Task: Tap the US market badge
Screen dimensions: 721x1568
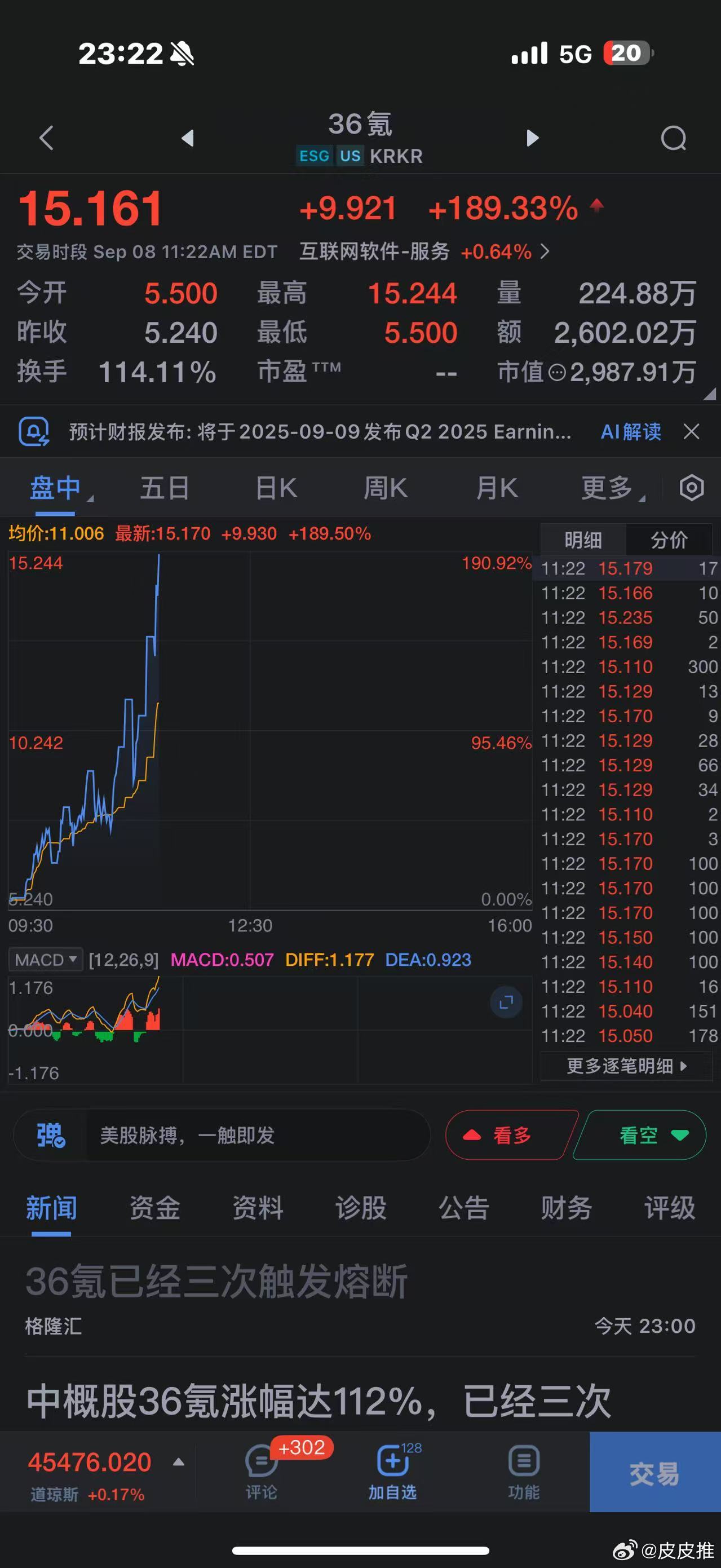Action: point(350,156)
